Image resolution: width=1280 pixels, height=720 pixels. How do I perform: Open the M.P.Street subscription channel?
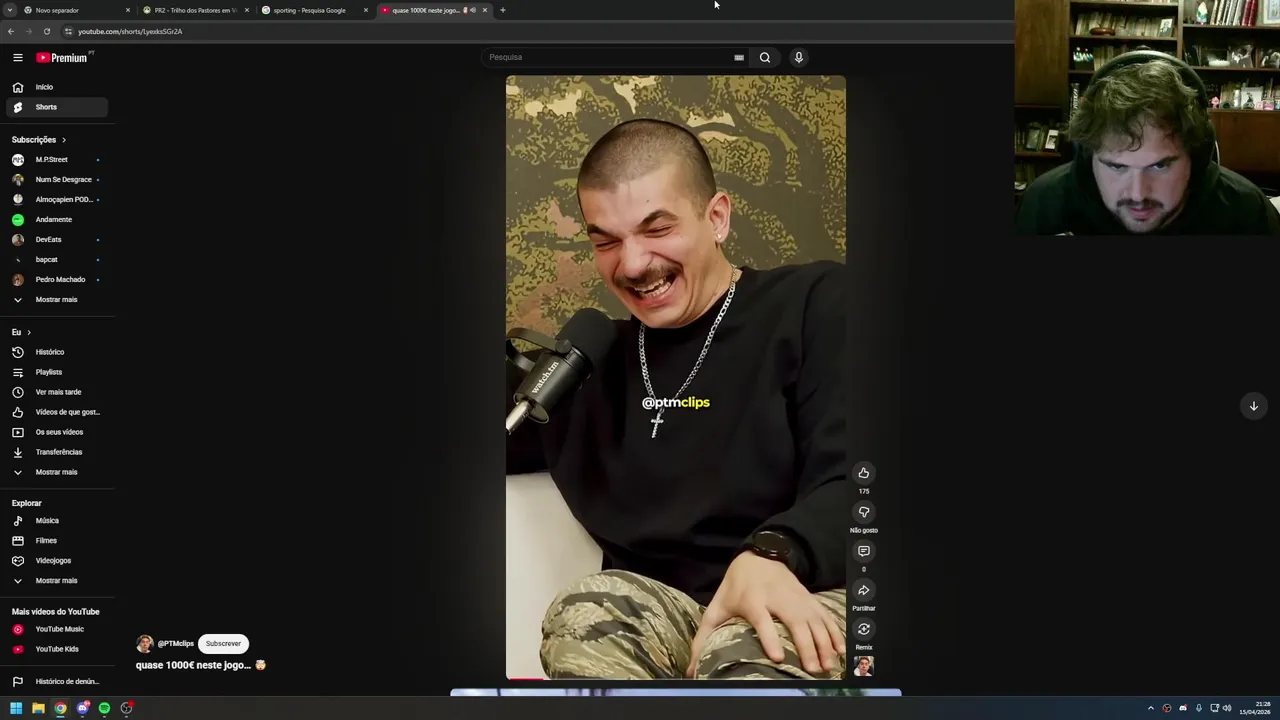[x=56, y=160]
